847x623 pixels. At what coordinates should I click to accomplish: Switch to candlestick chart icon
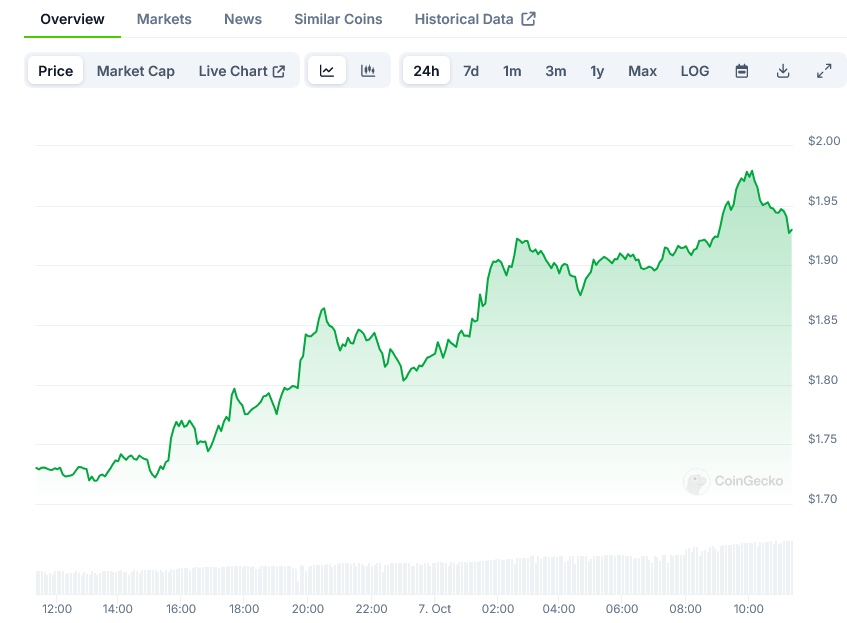(x=368, y=71)
